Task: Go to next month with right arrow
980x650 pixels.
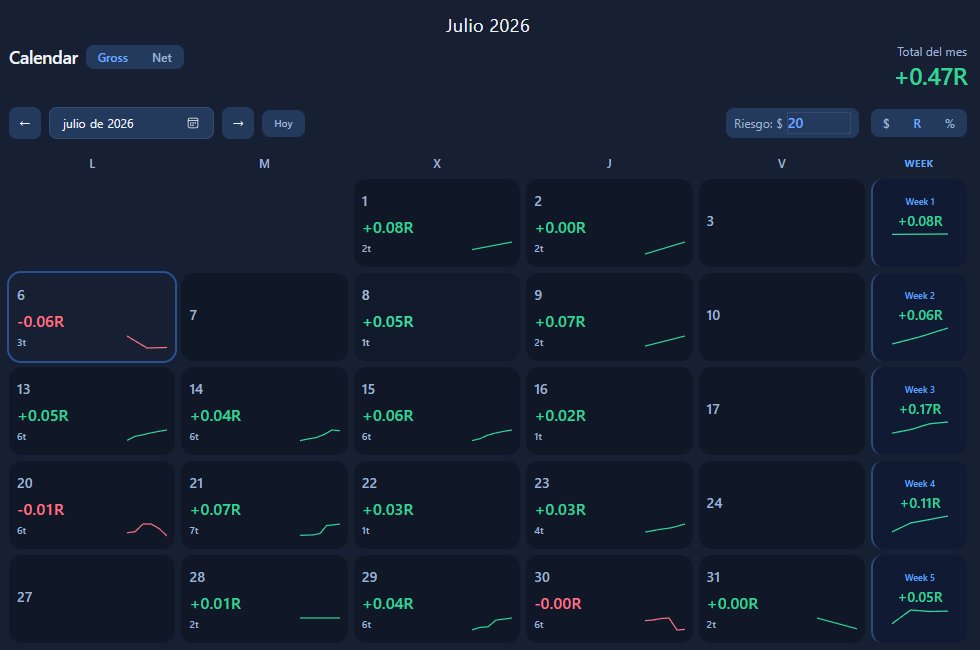Action: tap(238, 123)
